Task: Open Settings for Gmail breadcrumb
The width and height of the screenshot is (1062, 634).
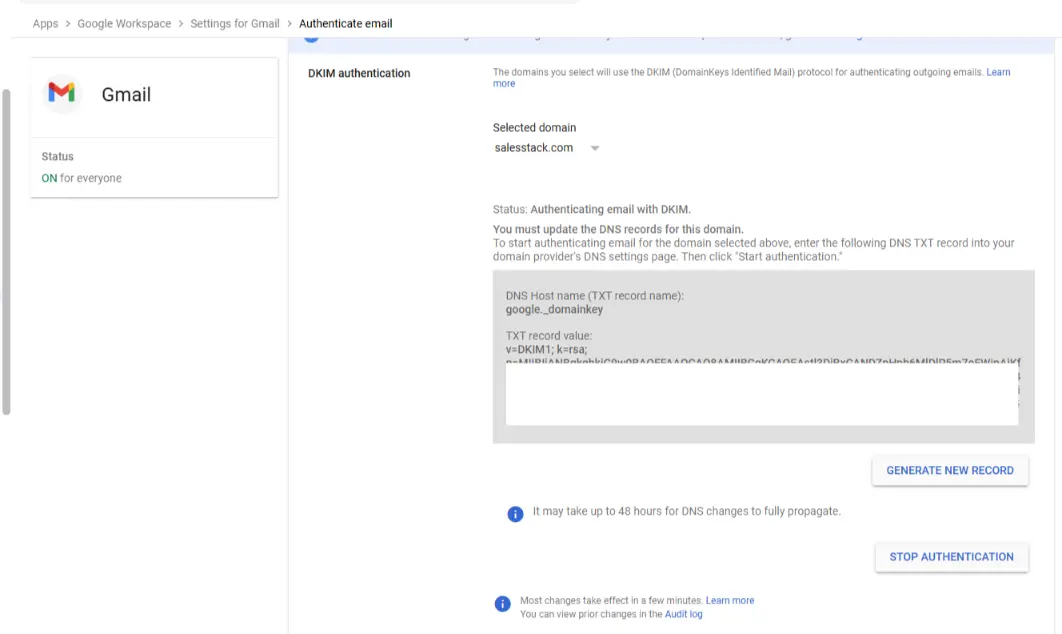Action: tap(235, 24)
